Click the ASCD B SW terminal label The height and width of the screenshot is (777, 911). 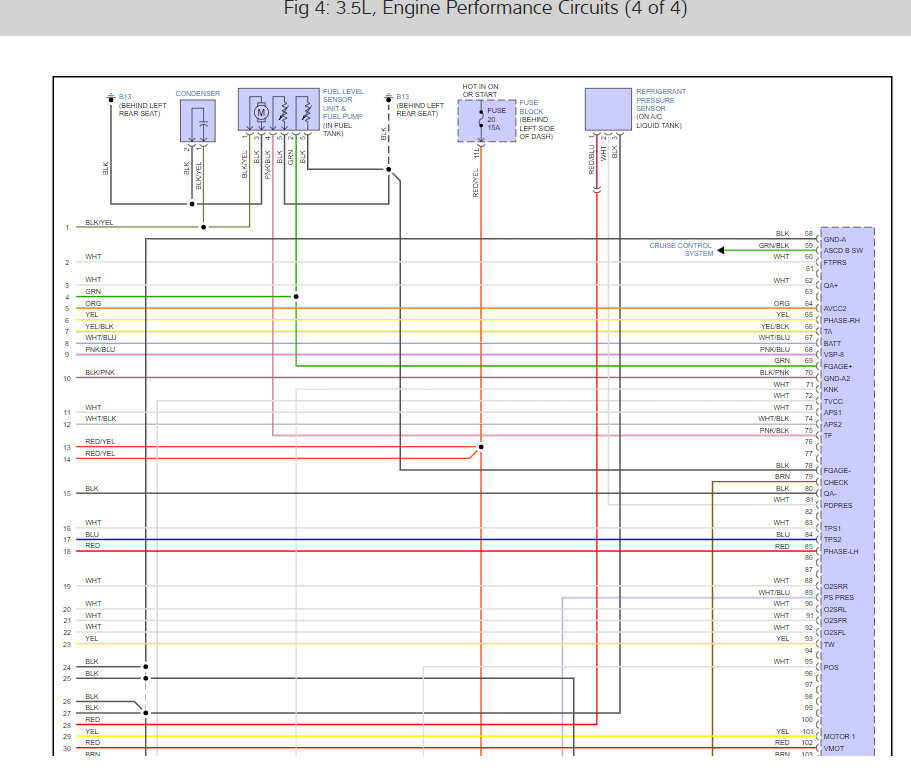[843, 250]
